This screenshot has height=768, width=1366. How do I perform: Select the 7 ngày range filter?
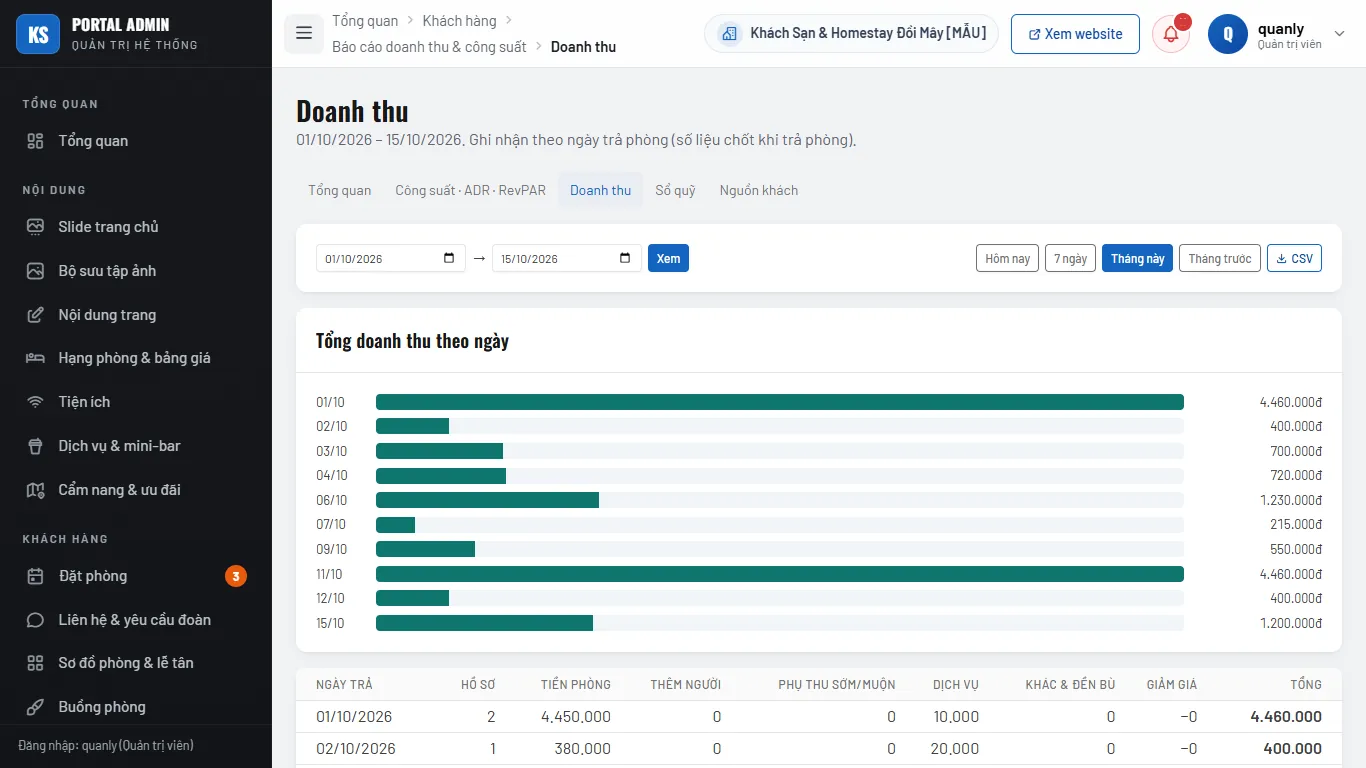point(1070,258)
